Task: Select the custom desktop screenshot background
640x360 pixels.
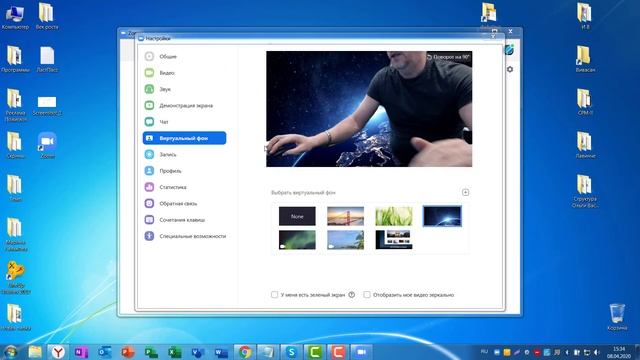Action: (394, 240)
